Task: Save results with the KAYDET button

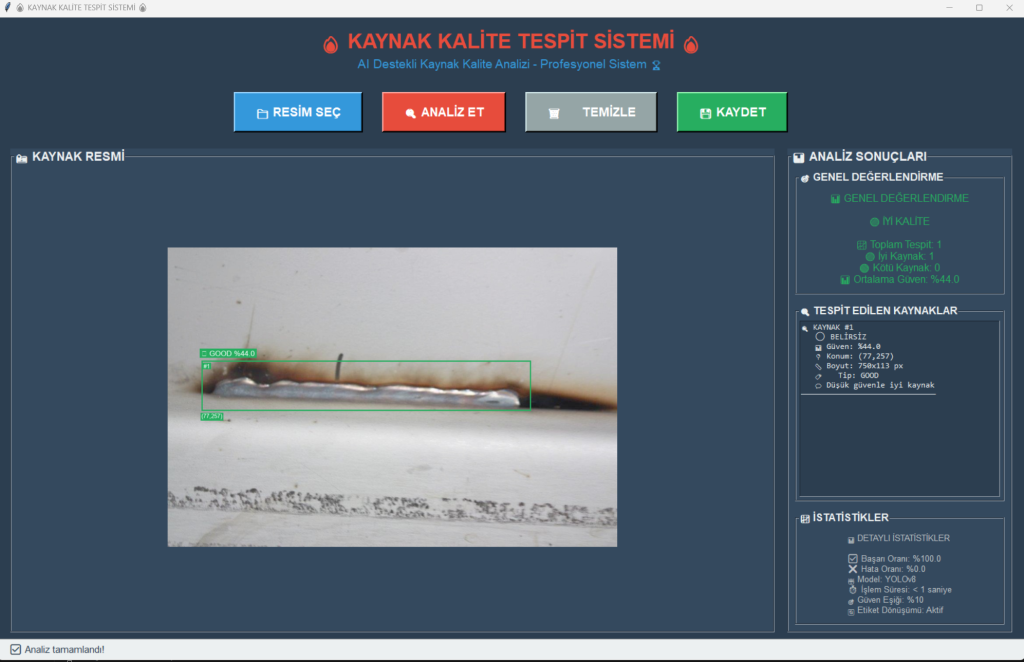Action: tap(732, 112)
